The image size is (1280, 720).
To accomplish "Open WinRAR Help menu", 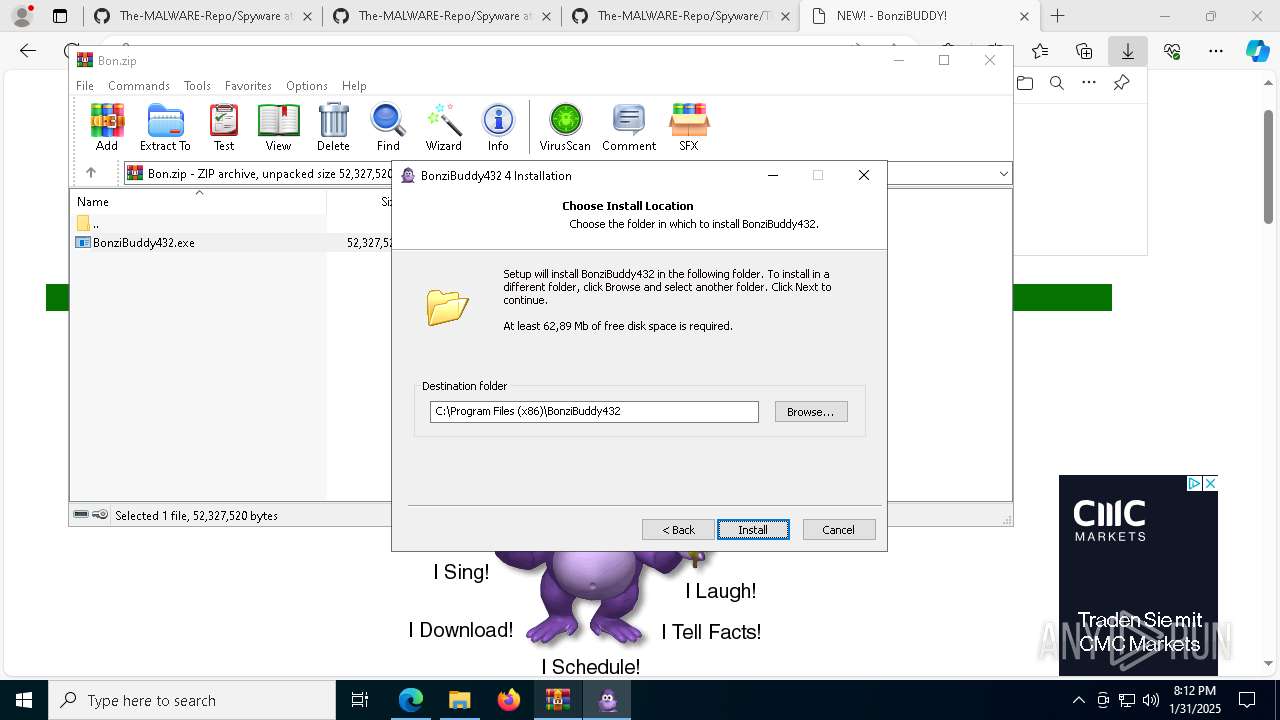I will tap(354, 86).
